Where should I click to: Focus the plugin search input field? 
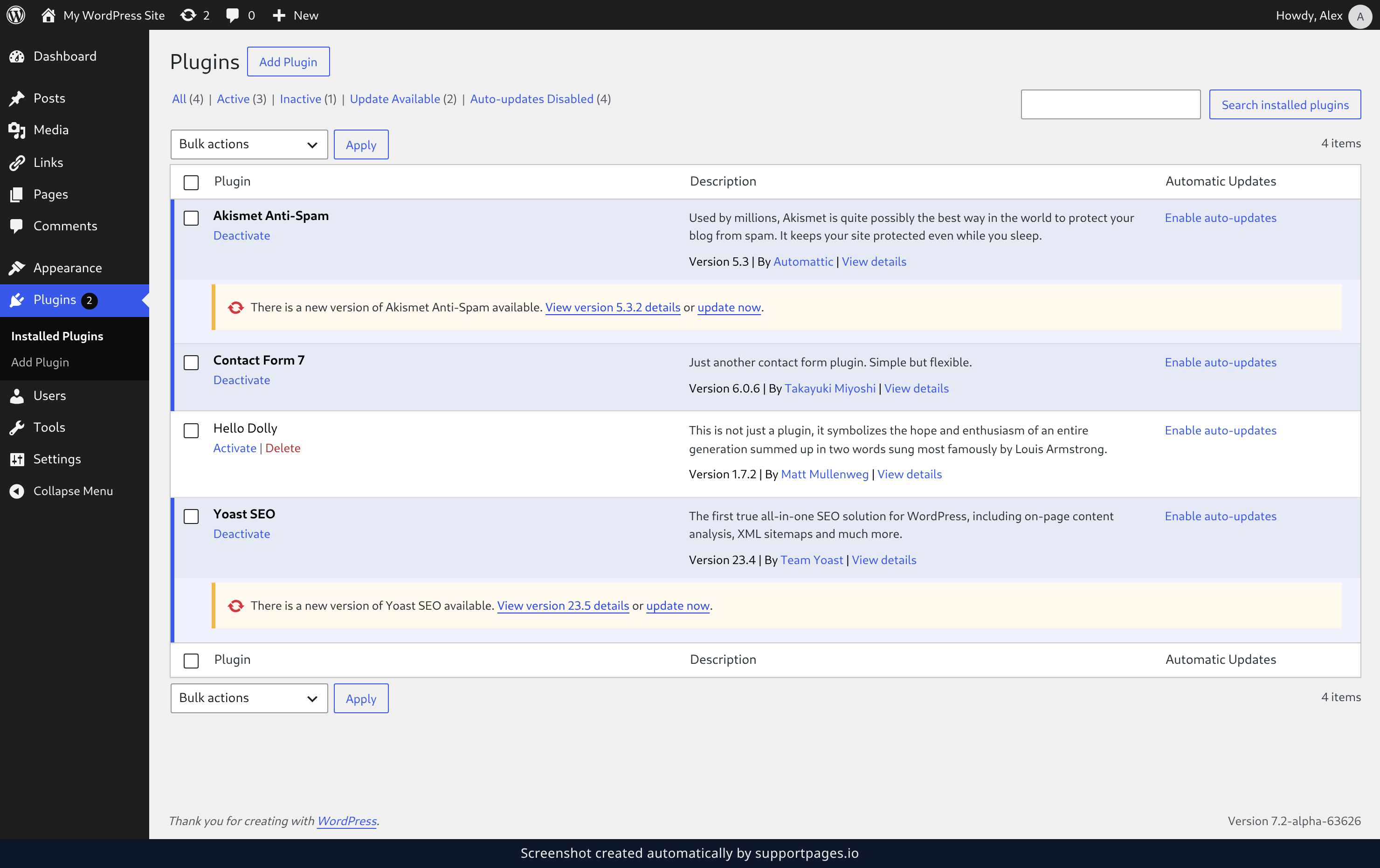tap(1111, 104)
